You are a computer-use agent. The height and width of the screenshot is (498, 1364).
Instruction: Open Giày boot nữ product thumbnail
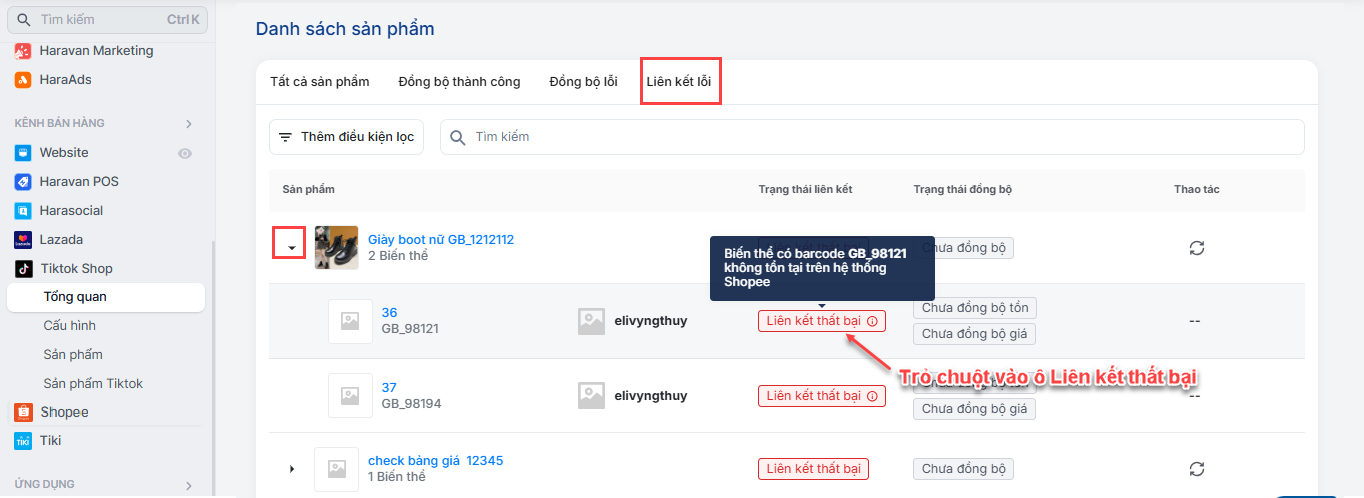[336, 247]
